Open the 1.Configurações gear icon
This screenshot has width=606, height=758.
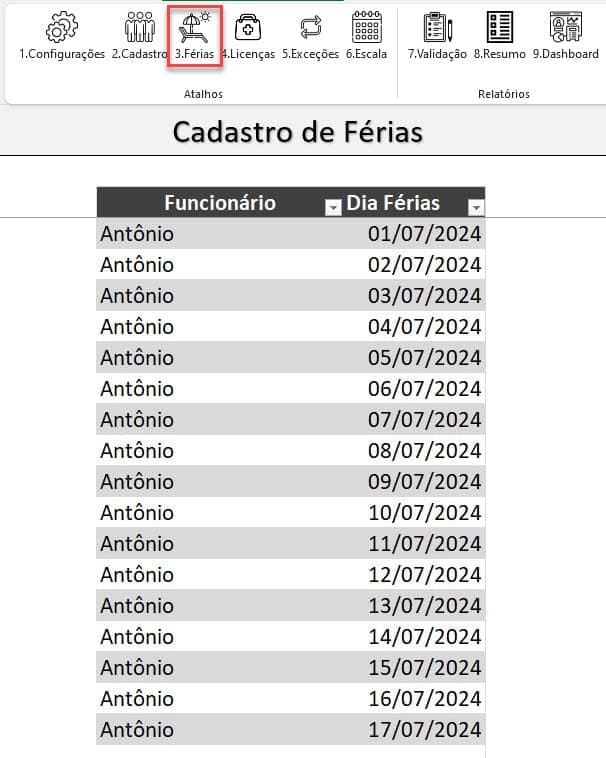coord(62,28)
